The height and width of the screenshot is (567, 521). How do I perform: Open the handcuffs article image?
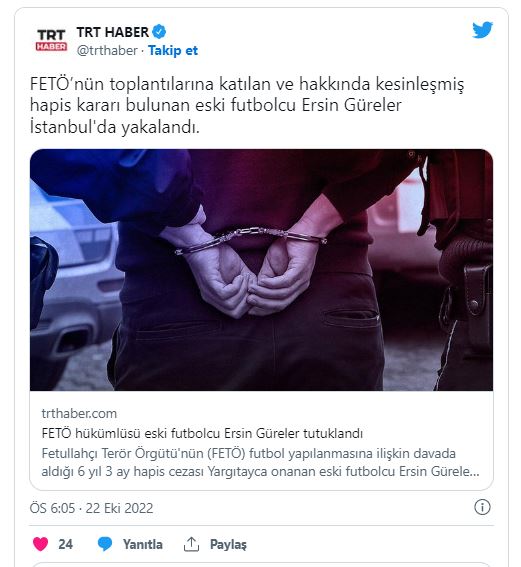coord(261,270)
